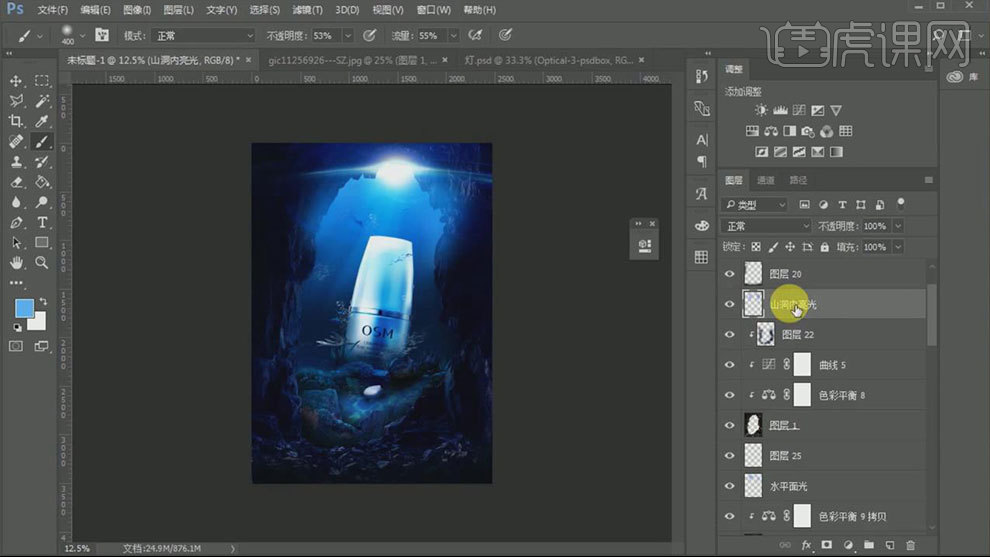Toggle visibility of 曲线 5 layer

point(729,365)
